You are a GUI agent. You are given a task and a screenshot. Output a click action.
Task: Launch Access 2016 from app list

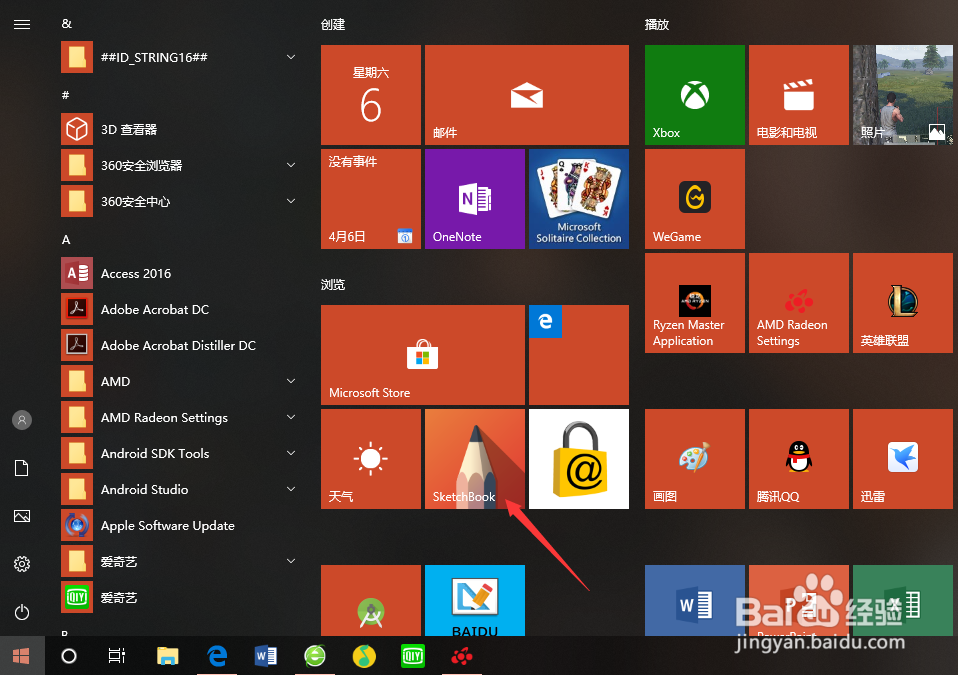tap(180, 274)
